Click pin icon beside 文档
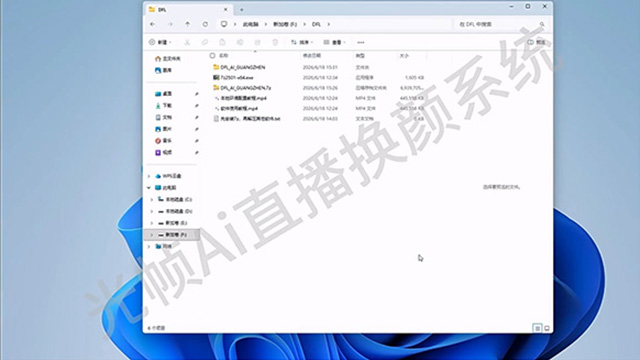The width and height of the screenshot is (640, 360). (196, 118)
